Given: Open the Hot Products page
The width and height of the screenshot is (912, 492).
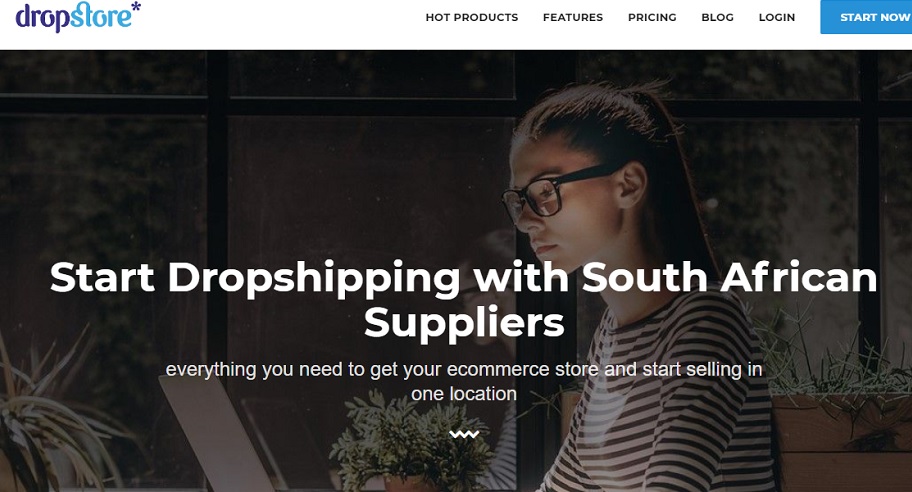Looking at the screenshot, I should point(472,17).
